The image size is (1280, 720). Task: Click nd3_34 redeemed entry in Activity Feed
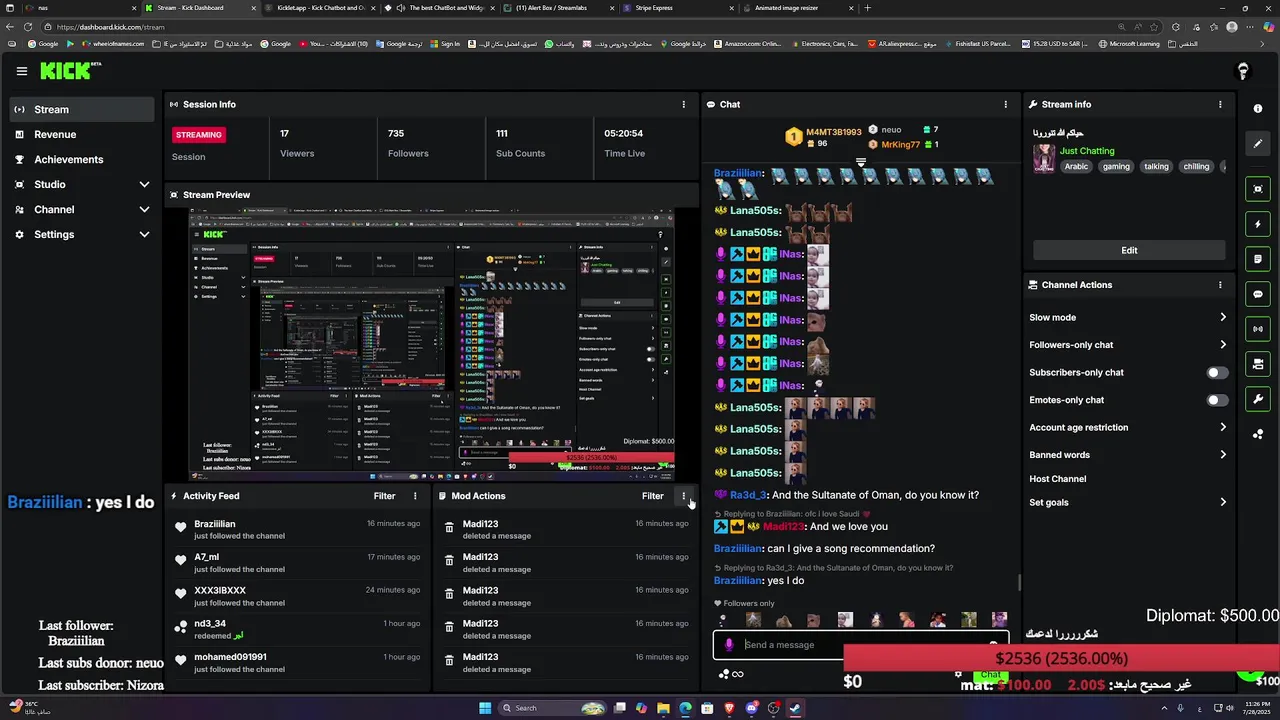[298, 629]
